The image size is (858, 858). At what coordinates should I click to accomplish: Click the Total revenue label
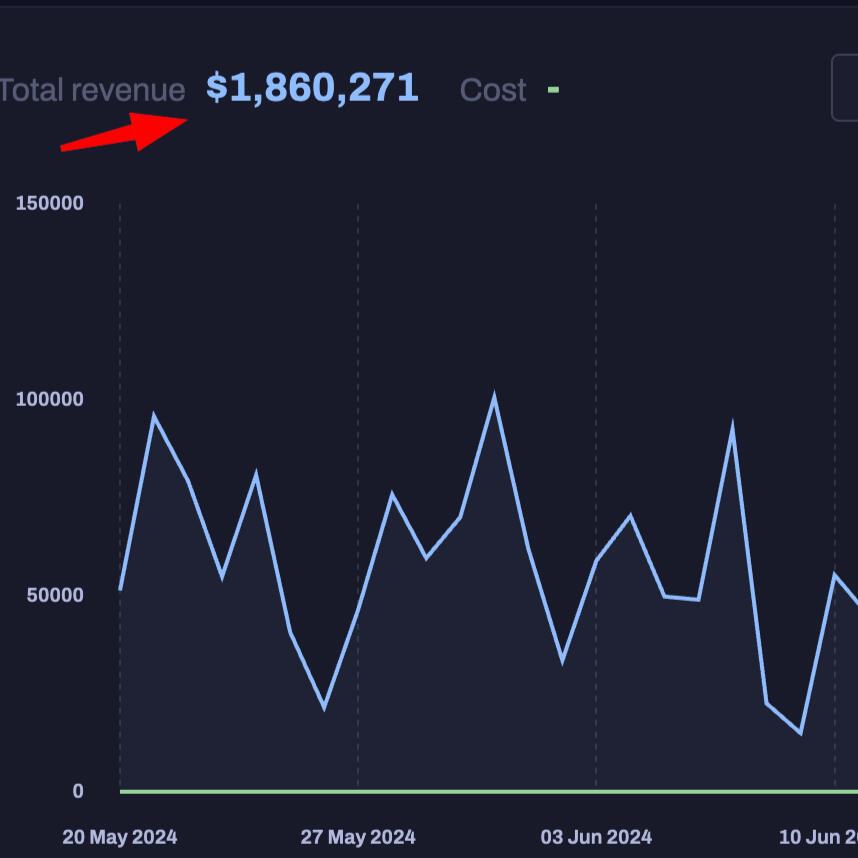coord(92,90)
